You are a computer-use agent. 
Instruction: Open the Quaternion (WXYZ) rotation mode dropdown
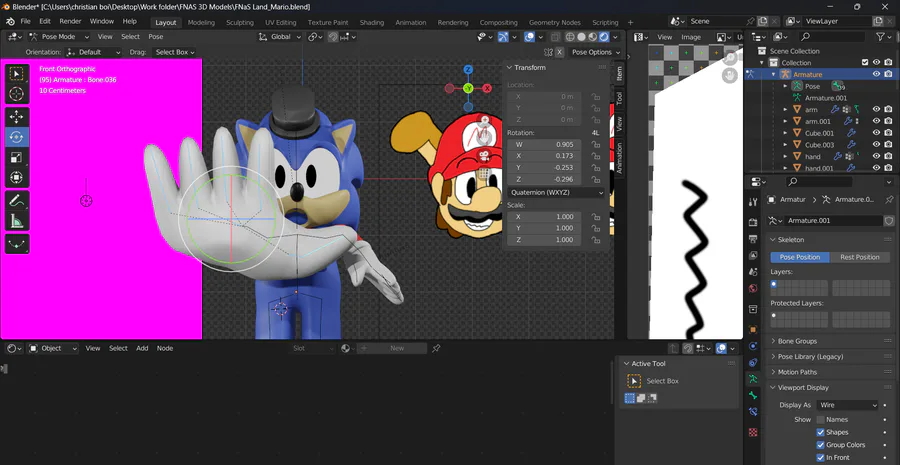(556, 192)
